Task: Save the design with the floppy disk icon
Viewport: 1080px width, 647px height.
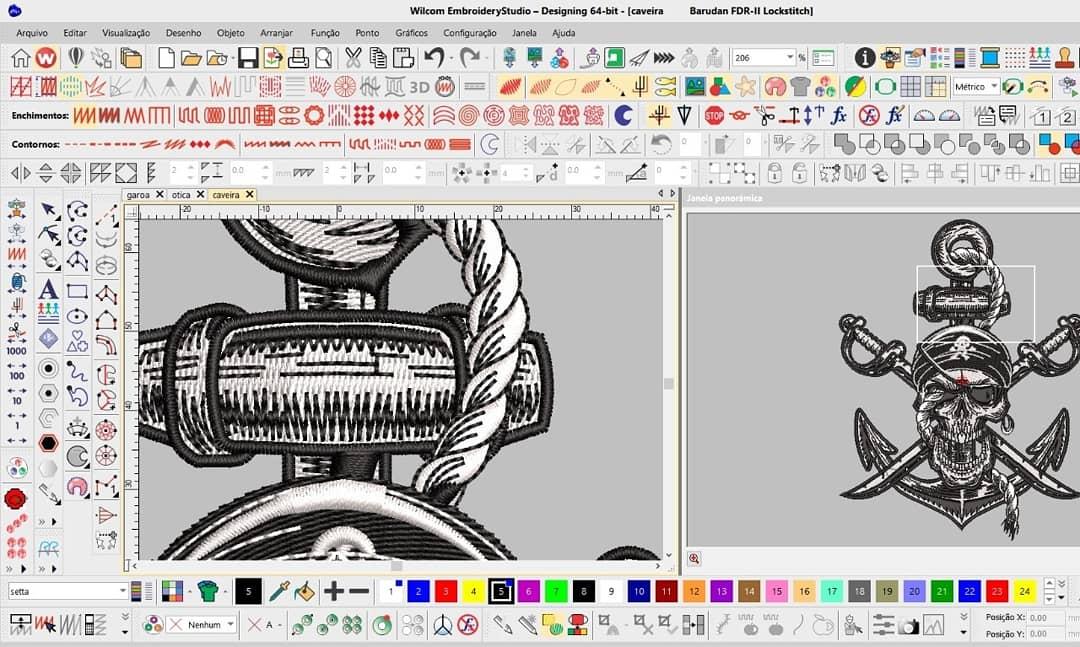Action: [248, 58]
